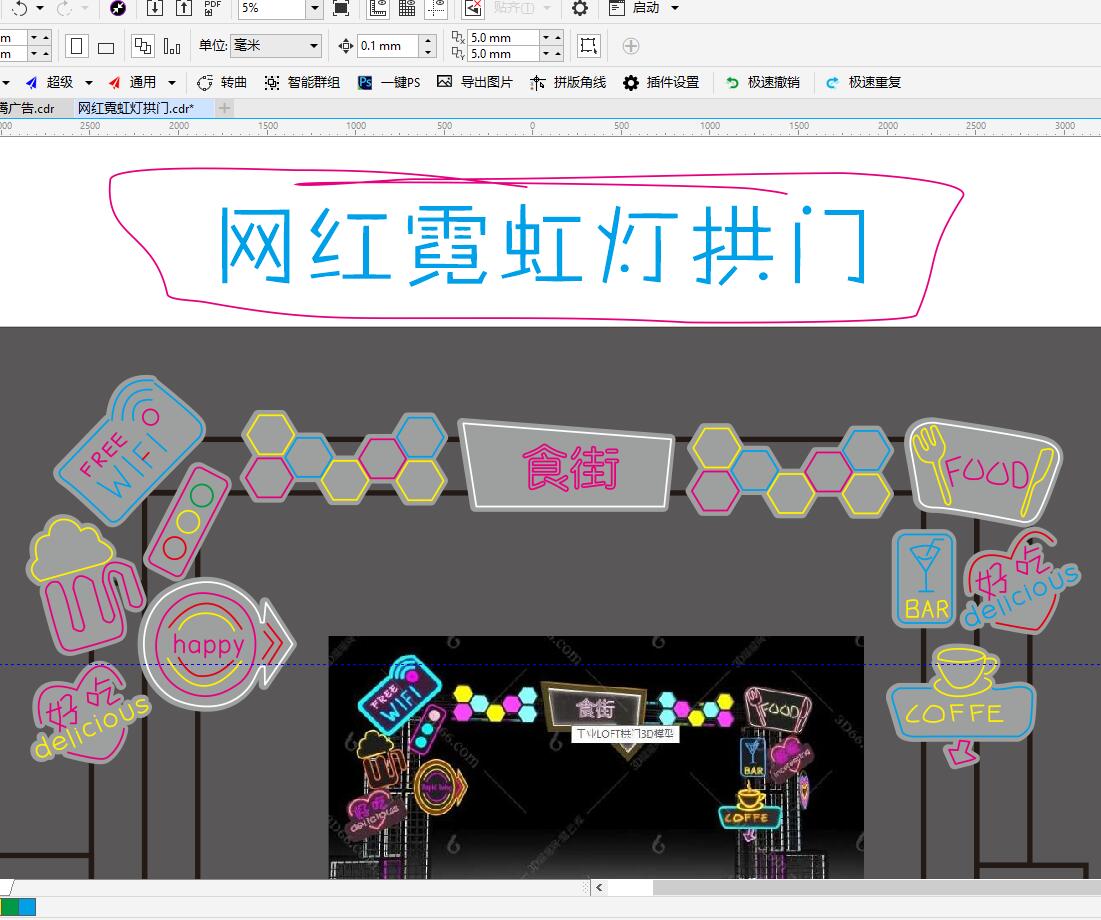1101x920 pixels.
Task: Click the 拼版角线 button label
Action: coord(580,82)
